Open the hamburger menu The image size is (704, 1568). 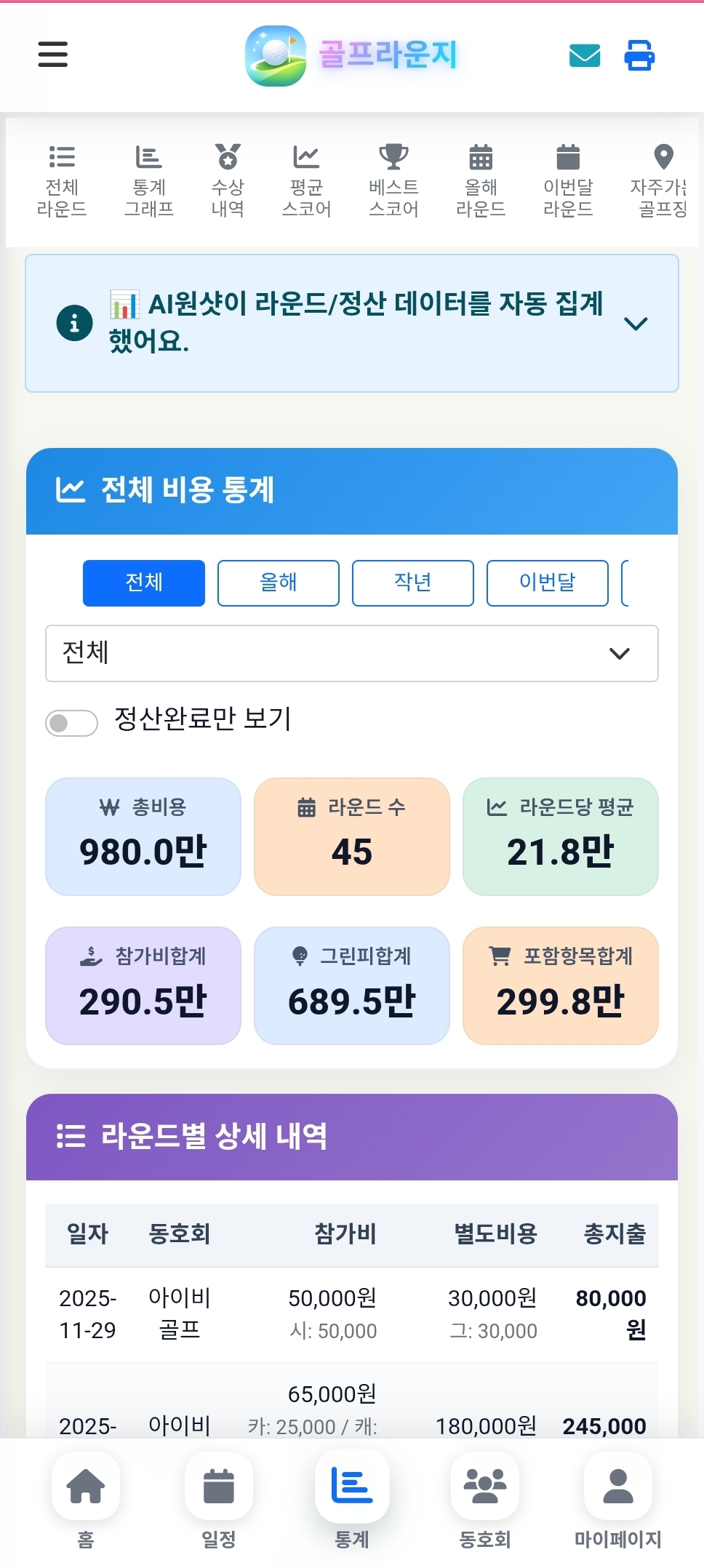[x=52, y=55]
